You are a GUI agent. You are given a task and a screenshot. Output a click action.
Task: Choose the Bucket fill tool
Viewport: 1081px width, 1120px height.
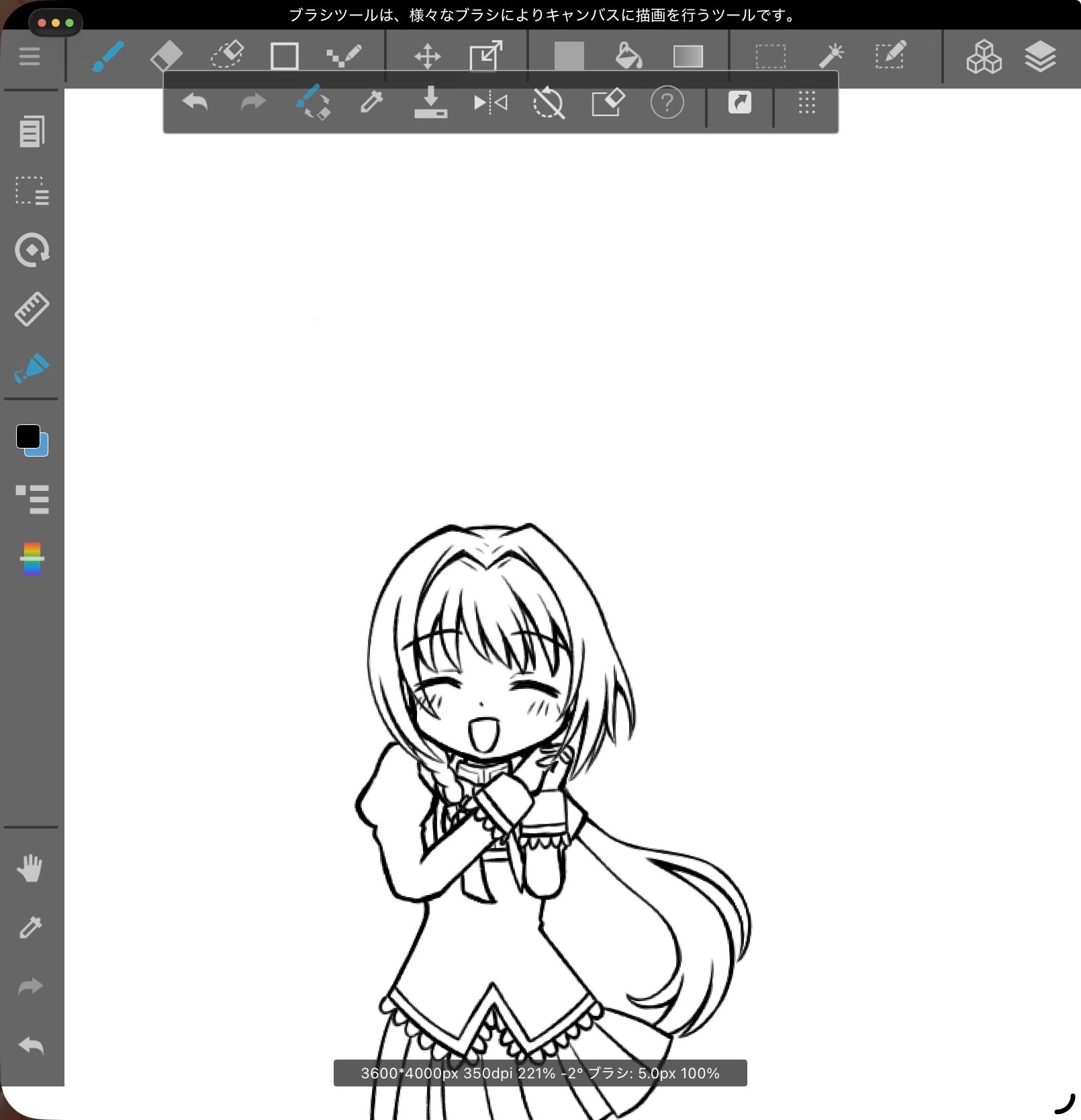coord(628,56)
